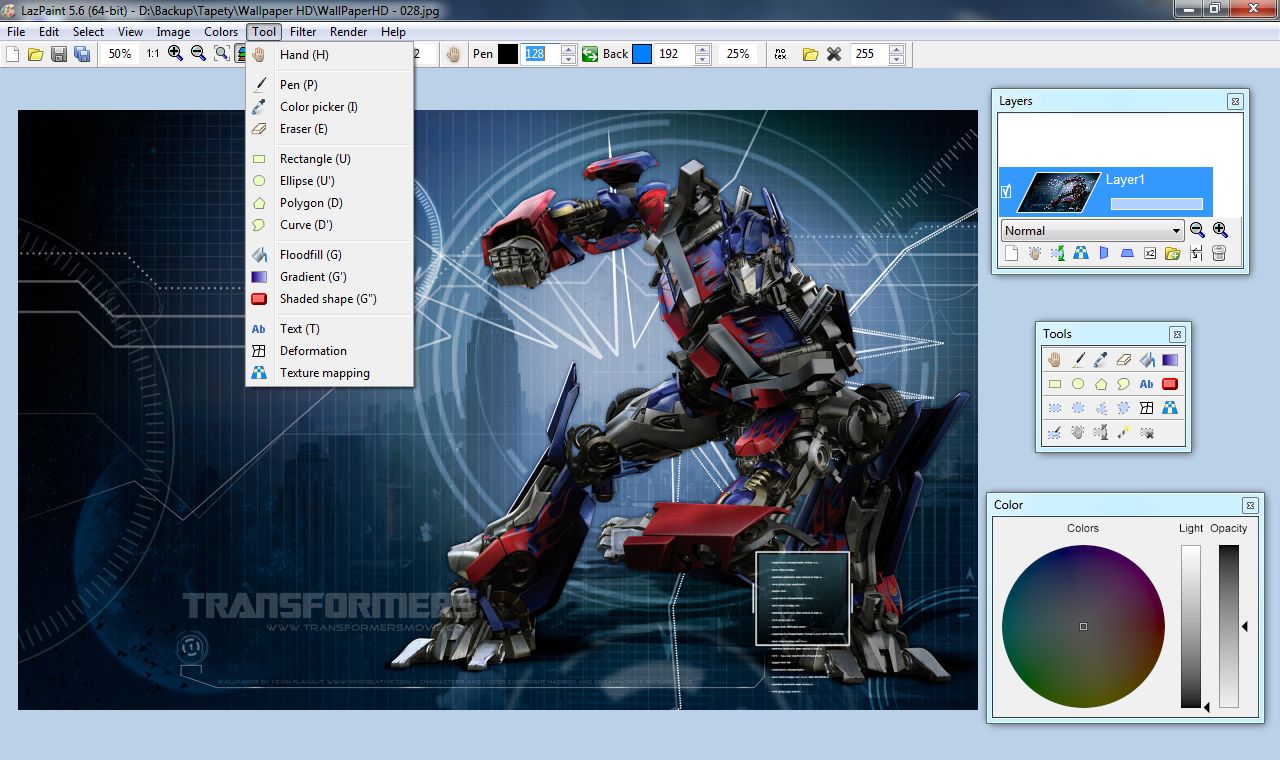Select Gradient tool in Tools panel

click(x=1170, y=359)
